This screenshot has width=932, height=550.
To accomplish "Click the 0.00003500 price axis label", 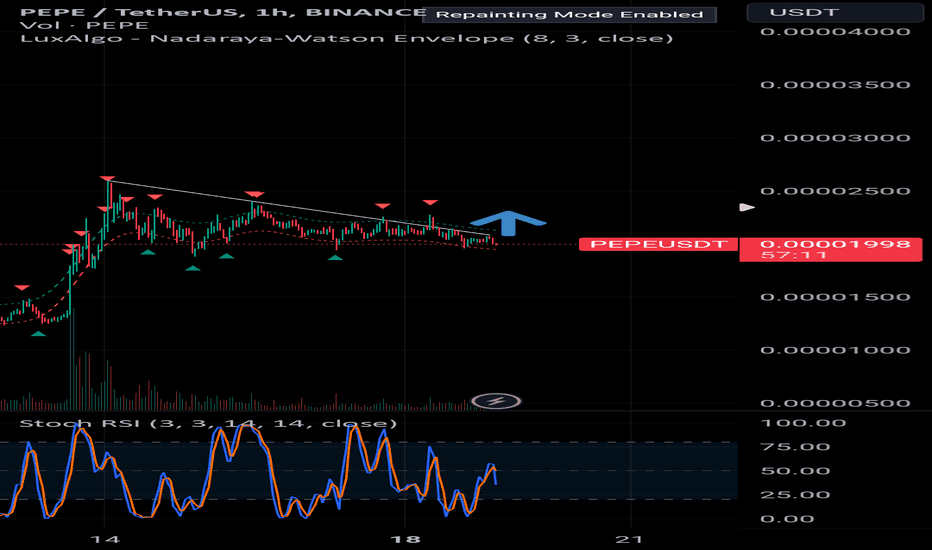I will pos(835,84).
